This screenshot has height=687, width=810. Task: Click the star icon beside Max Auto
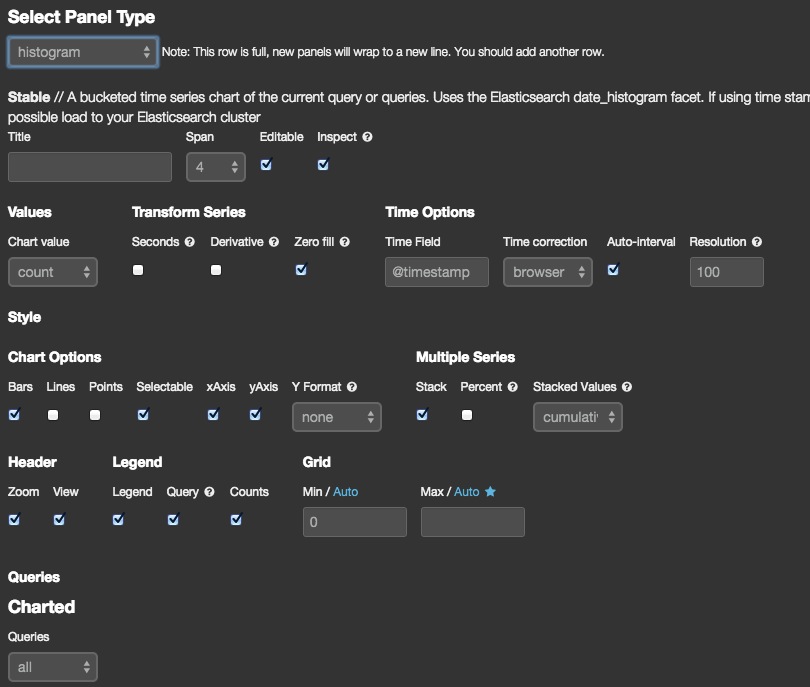490,492
